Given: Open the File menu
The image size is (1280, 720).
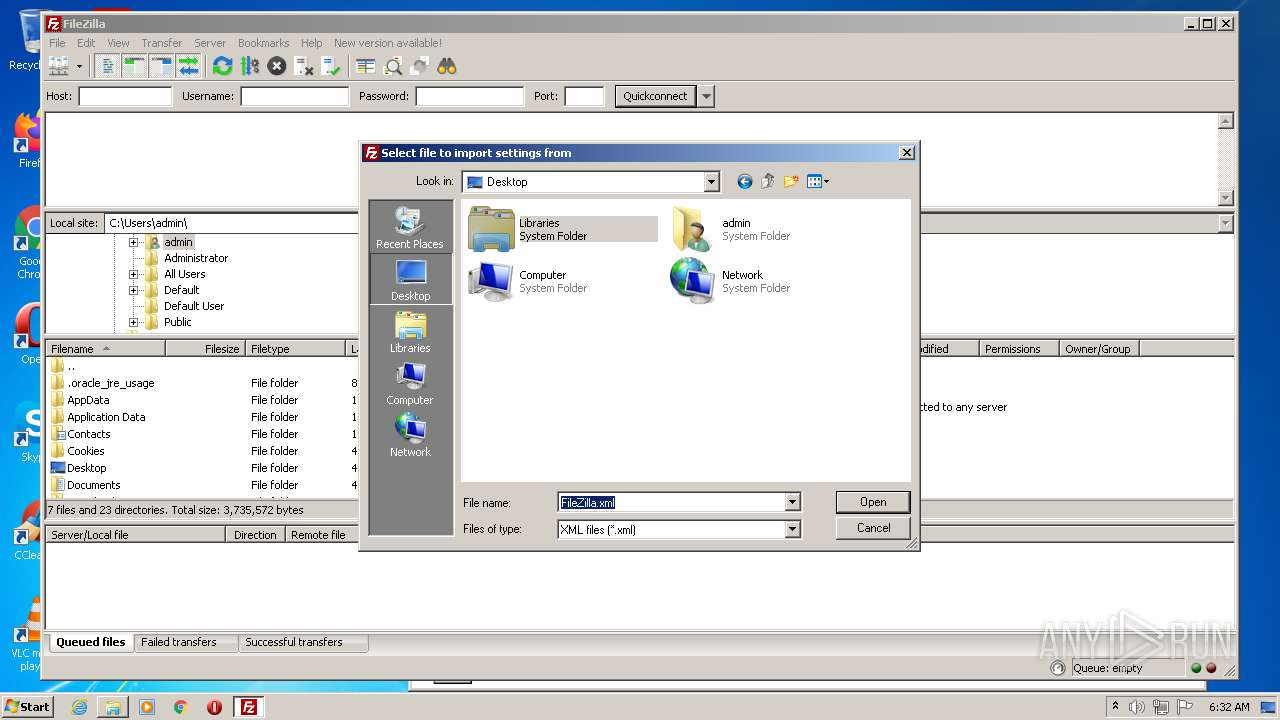Looking at the screenshot, I should point(57,43).
